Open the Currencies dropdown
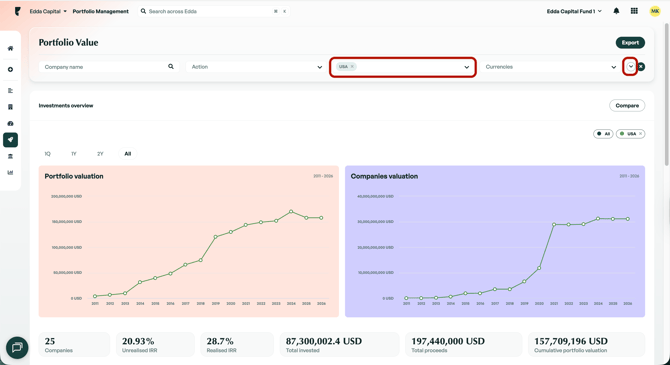Screen dimensions: 670x365 (550, 67)
